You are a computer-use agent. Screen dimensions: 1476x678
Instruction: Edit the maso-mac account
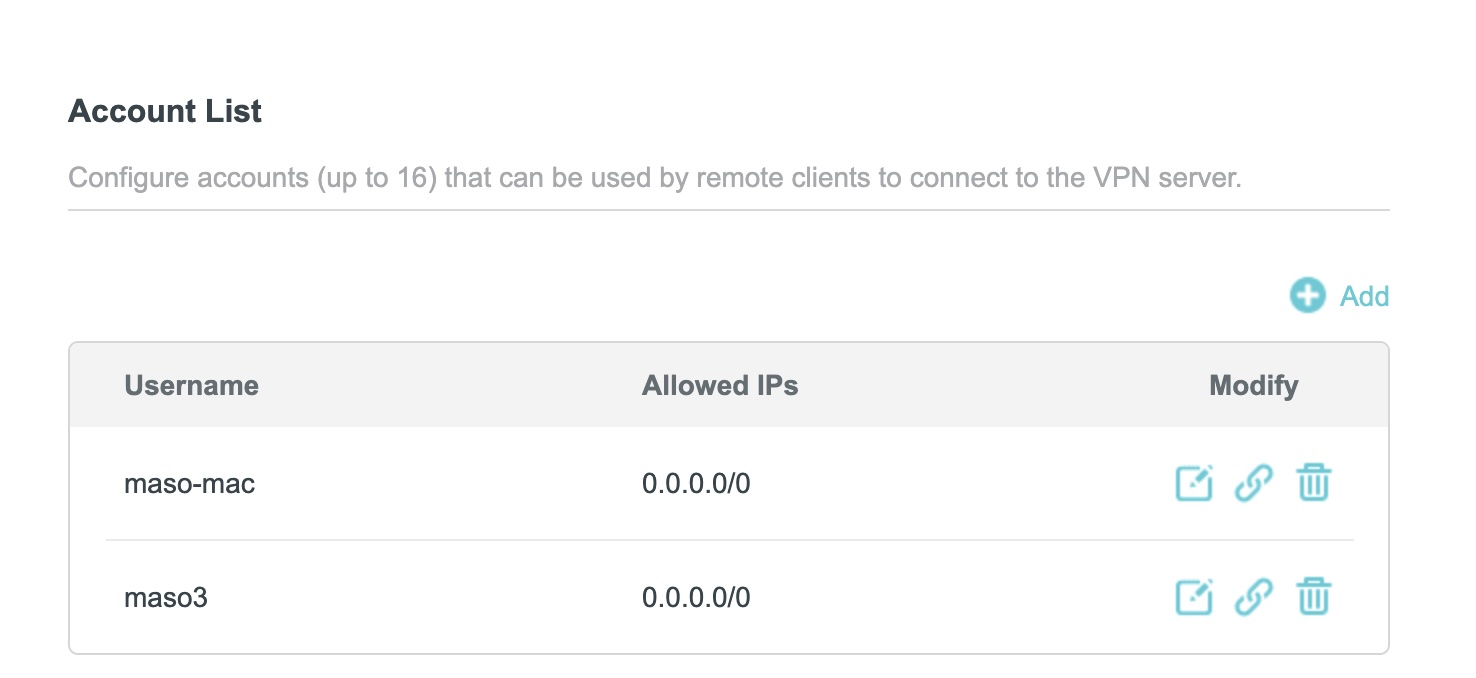click(1193, 484)
